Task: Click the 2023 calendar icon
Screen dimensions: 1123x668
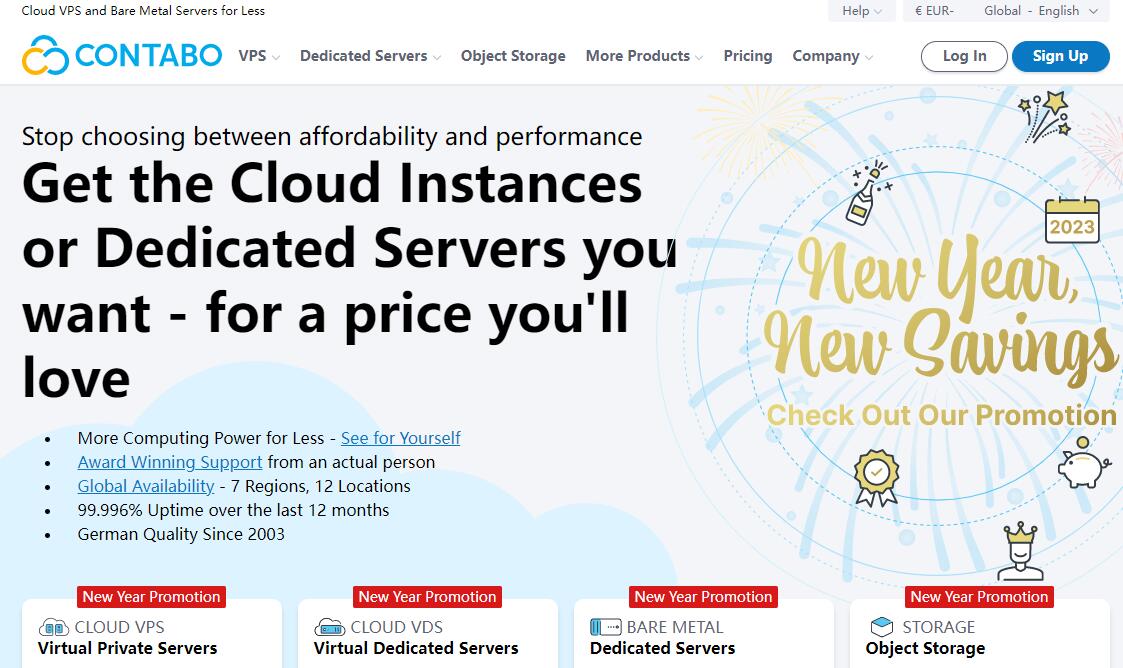Action: (1072, 220)
